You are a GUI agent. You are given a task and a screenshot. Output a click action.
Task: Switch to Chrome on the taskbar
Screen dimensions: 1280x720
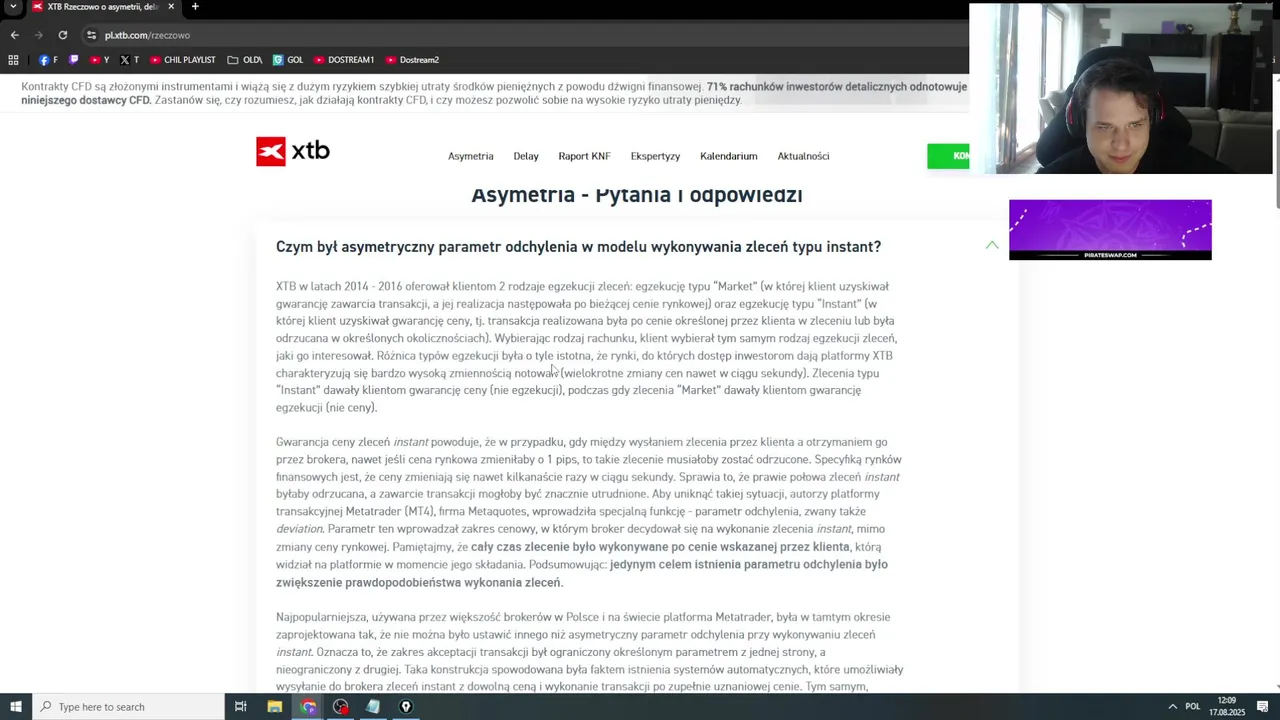(308, 707)
